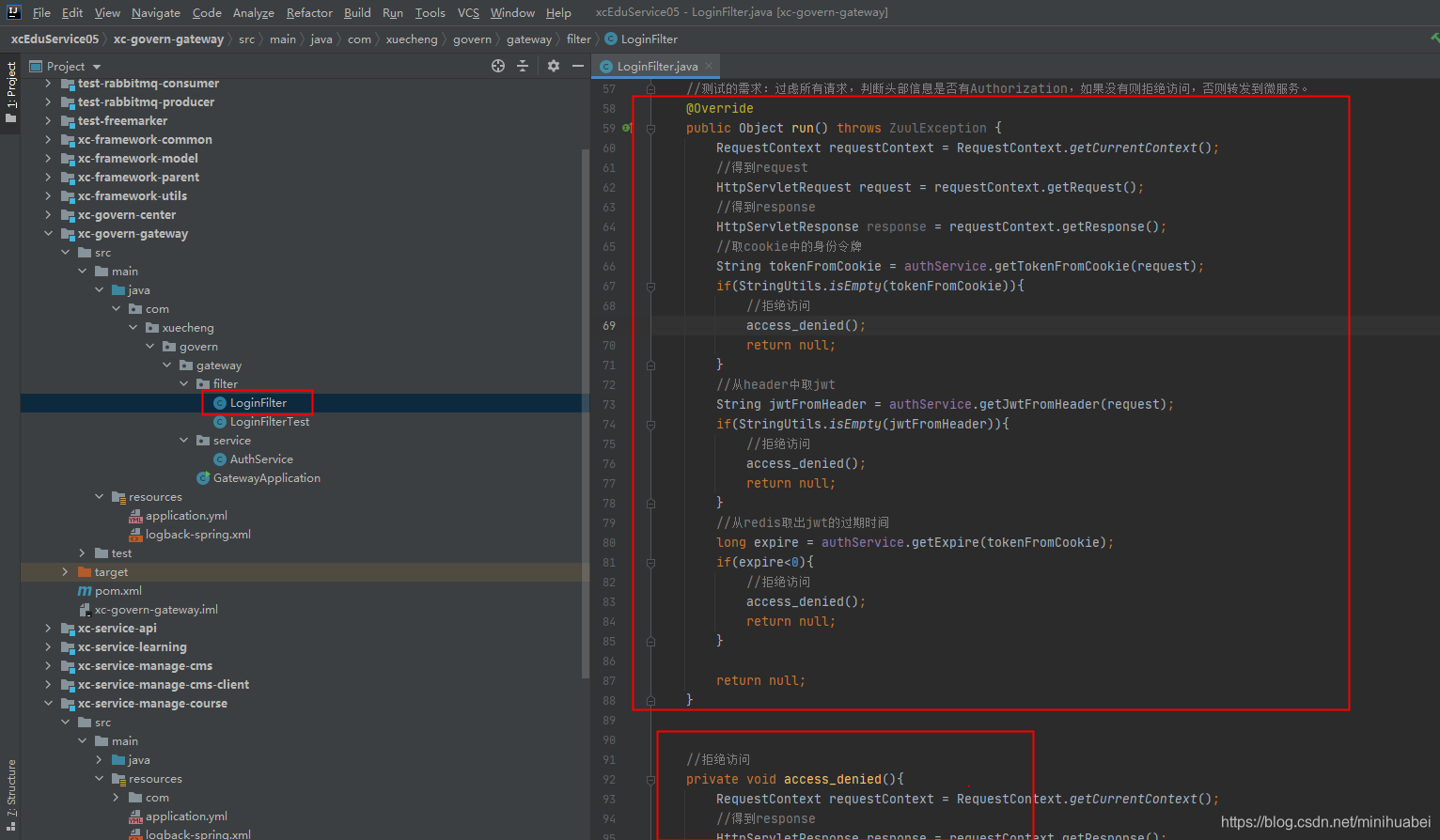The height and width of the screenshot is (840, 1440).
Task: Click the IntelliJ logo icon in title bar
Action: click(x=13, y=12)
